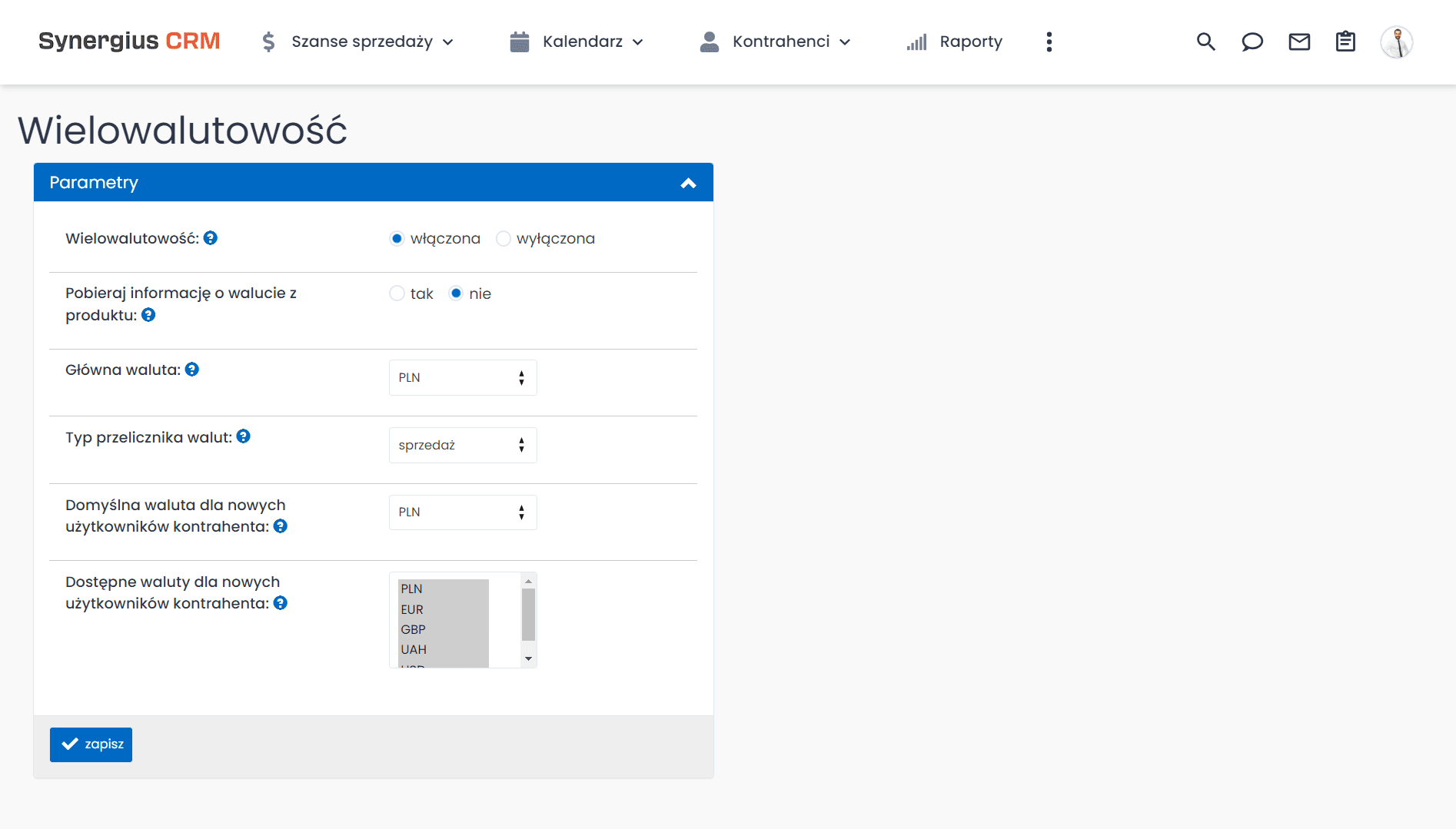
Task: Select tak for currency info from product
Action: [397, 293]
